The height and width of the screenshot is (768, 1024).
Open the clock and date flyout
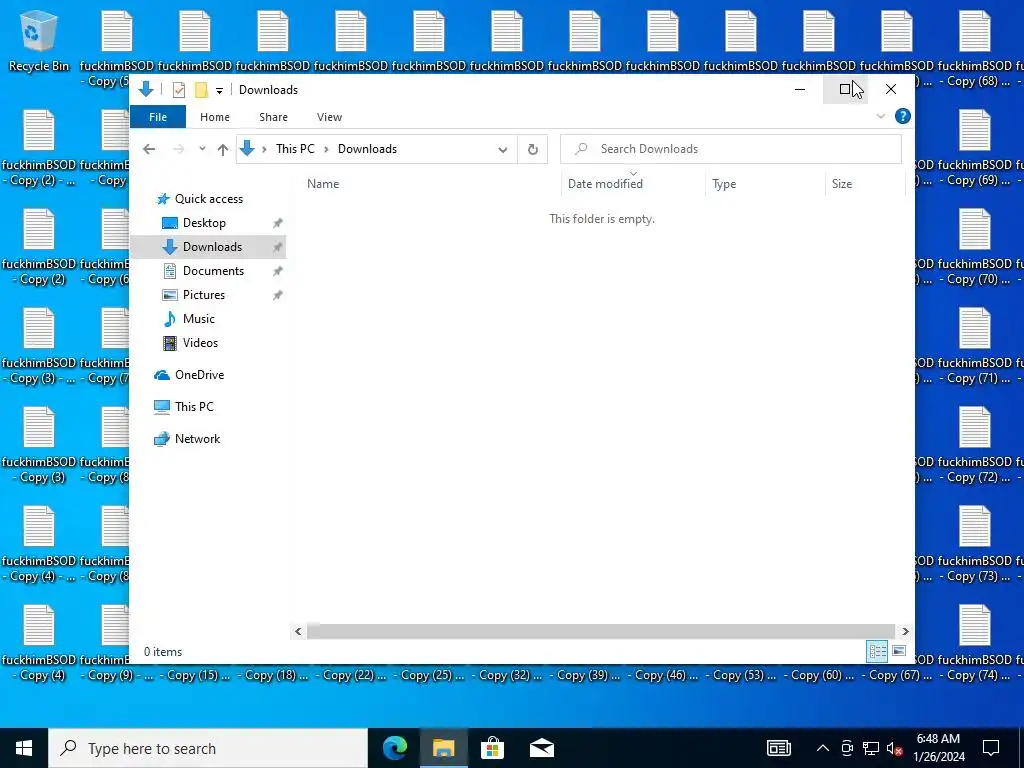[x=938, y=748]
